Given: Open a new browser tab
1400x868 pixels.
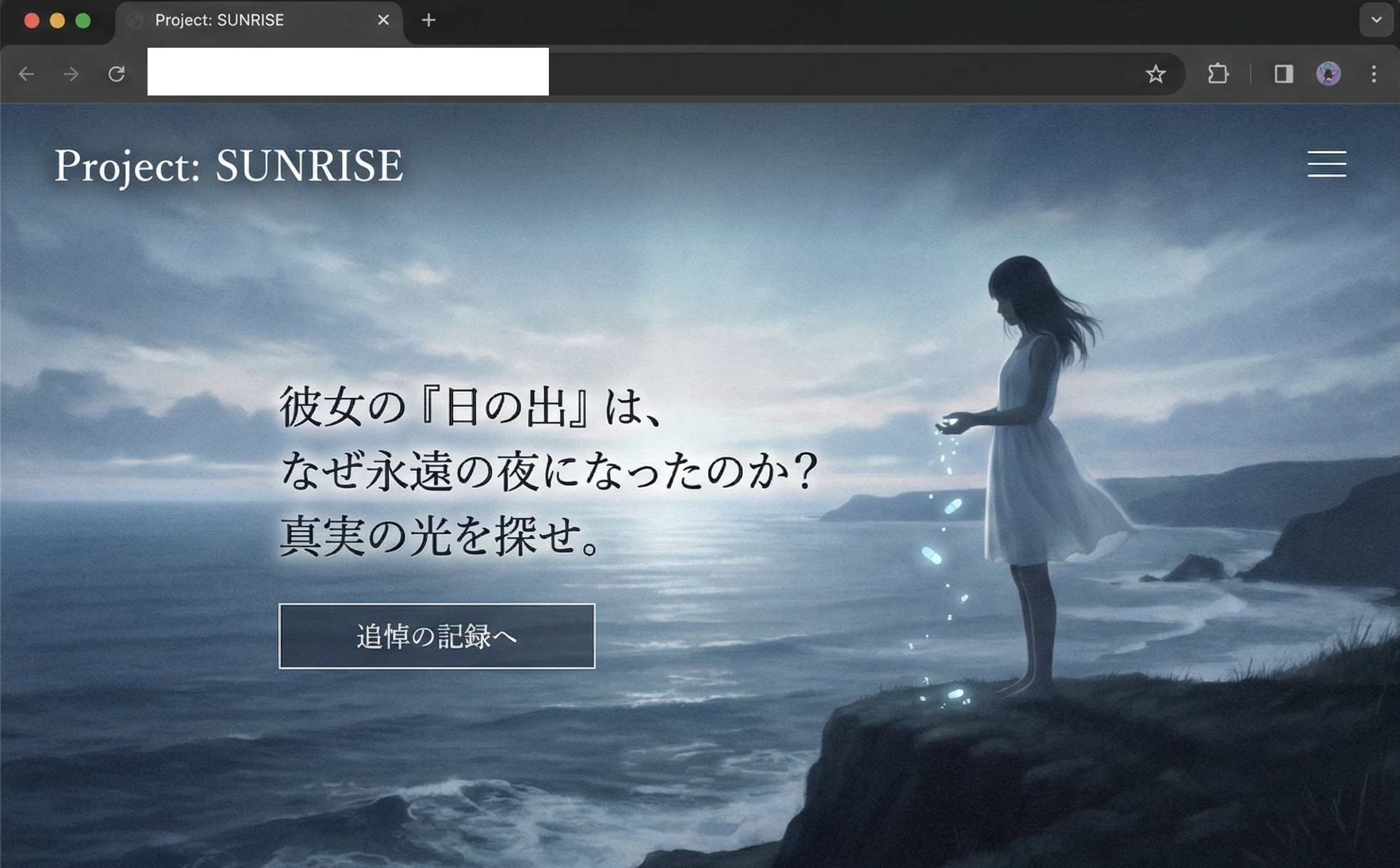Looking at the screenshot, I should click(428, 20).
